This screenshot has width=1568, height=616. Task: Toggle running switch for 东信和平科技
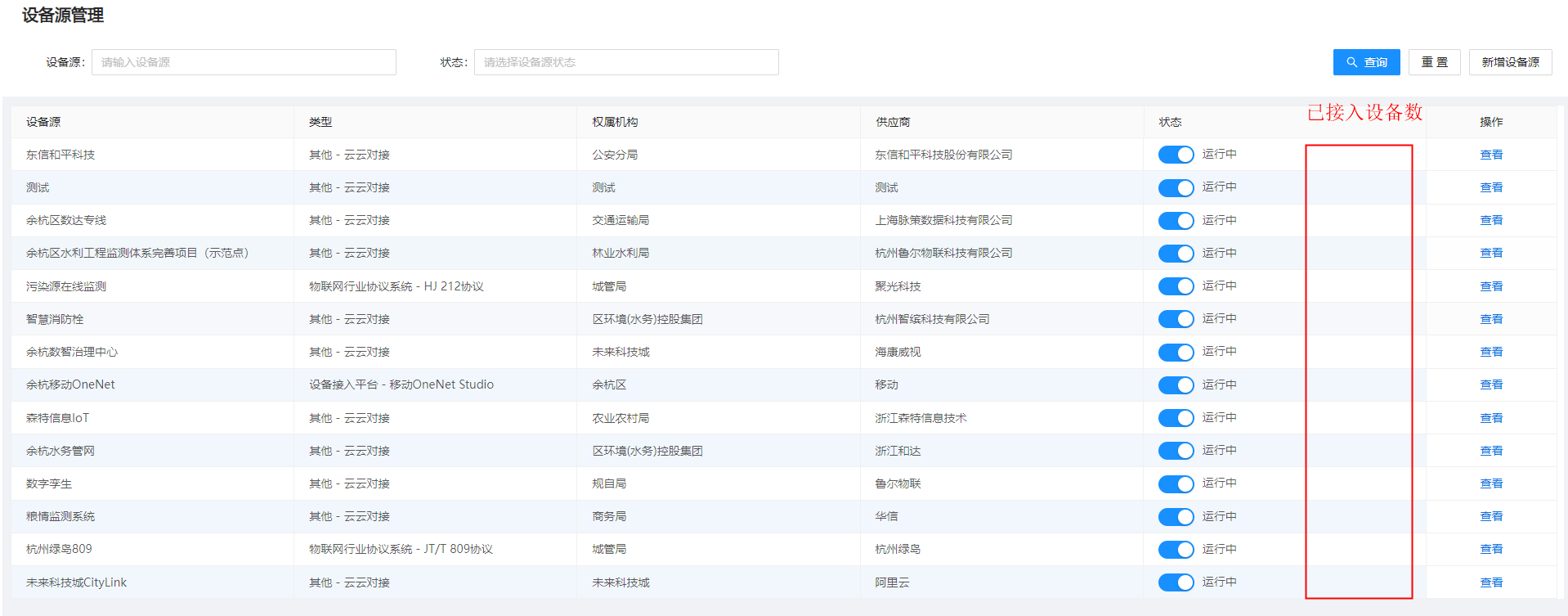coord(1176,155)
